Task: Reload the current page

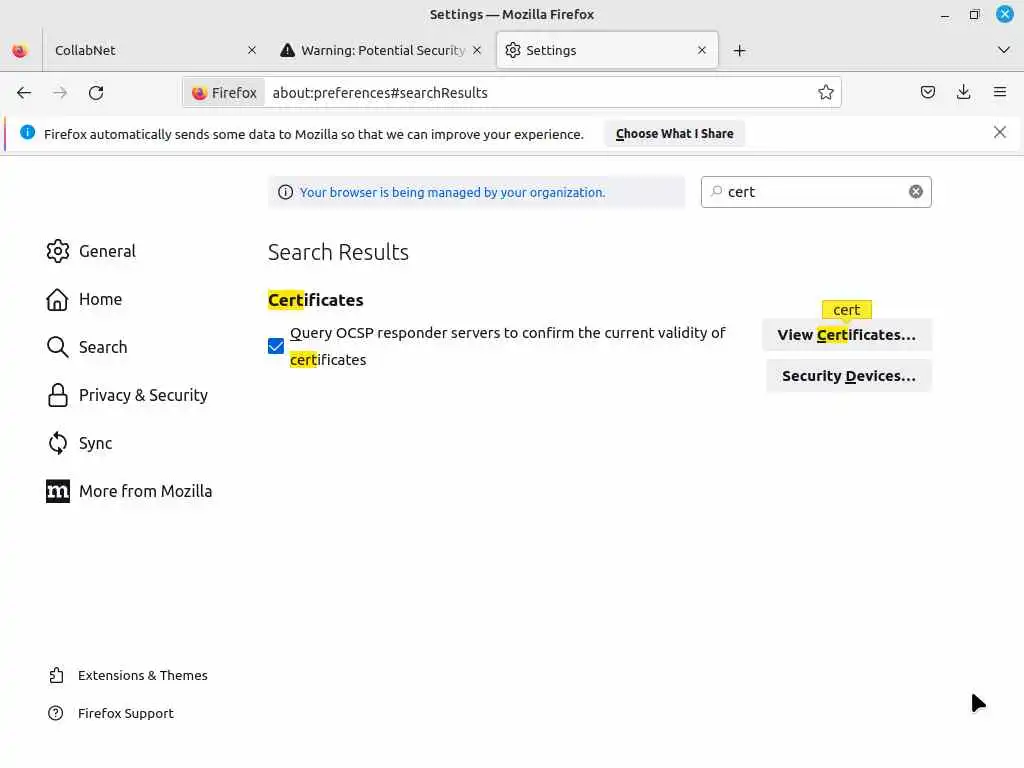Action: coord(96,92)
